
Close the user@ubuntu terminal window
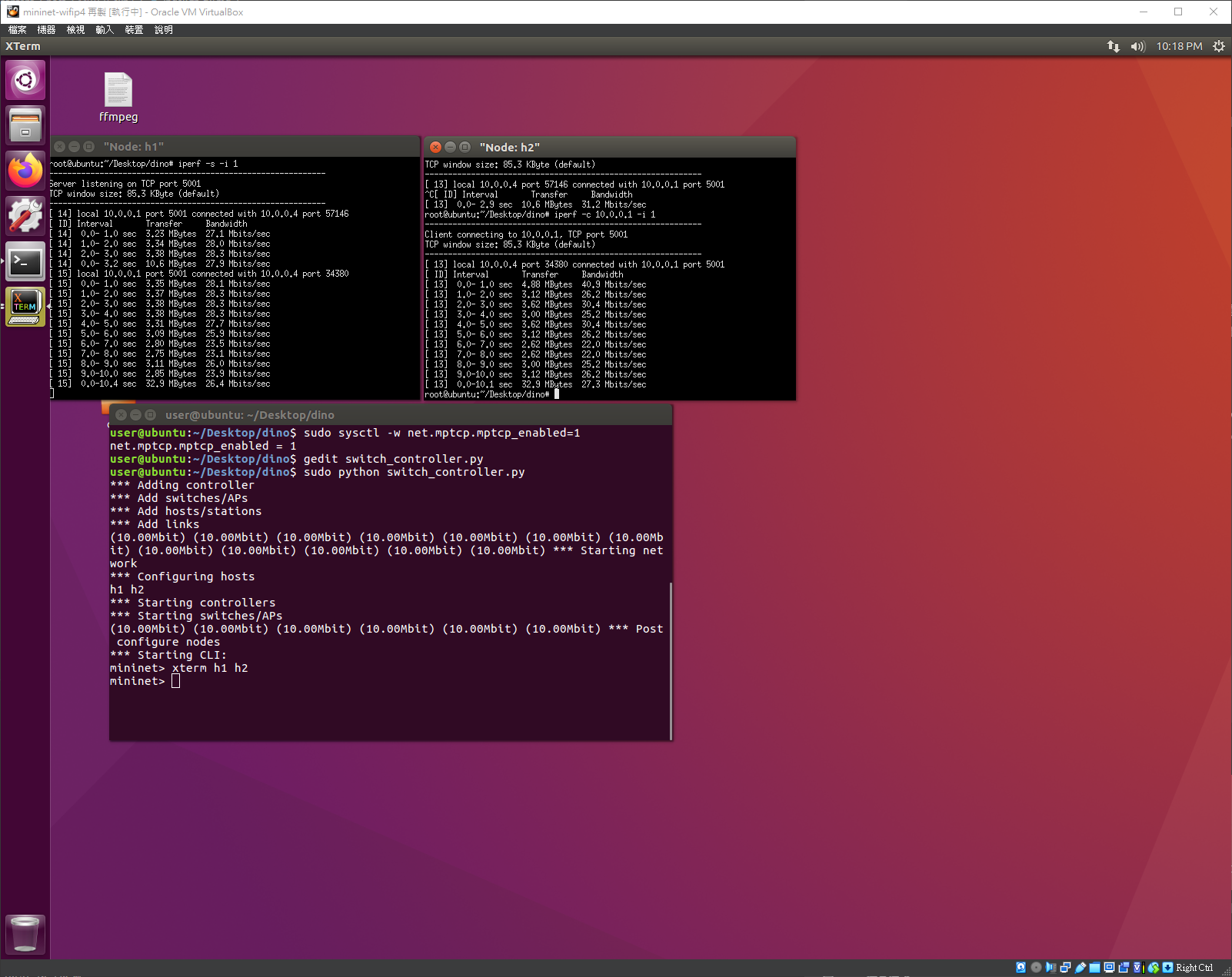click(x=121, y=414)
